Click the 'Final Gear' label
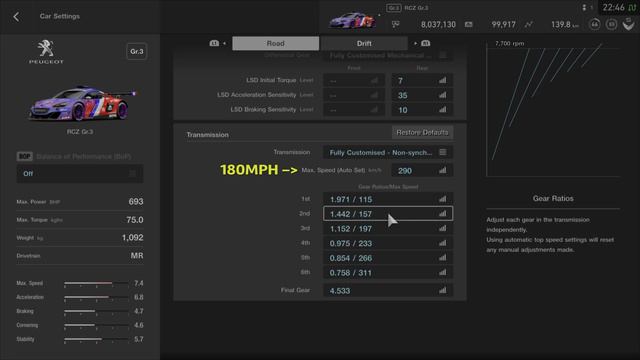Screen dimensions: 640x360 (295, 290)
